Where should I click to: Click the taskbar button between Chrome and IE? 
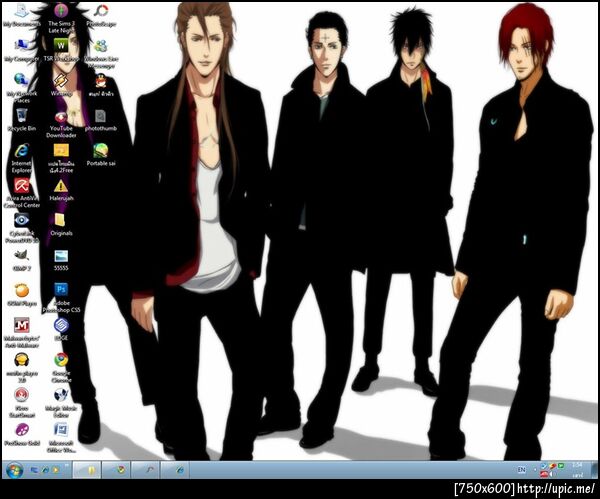pyautogui.click(x=147, y=470)
